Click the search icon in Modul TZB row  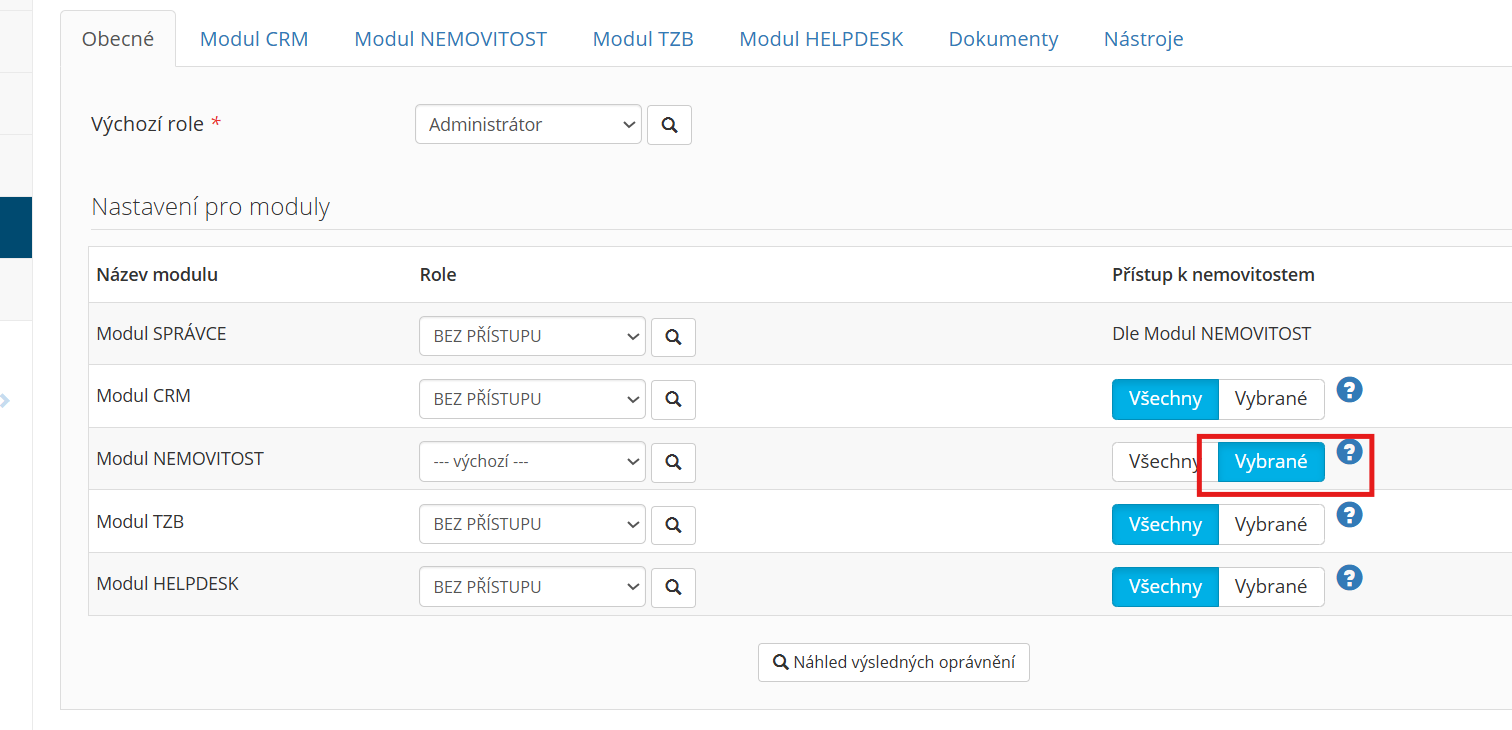[673, 524]
